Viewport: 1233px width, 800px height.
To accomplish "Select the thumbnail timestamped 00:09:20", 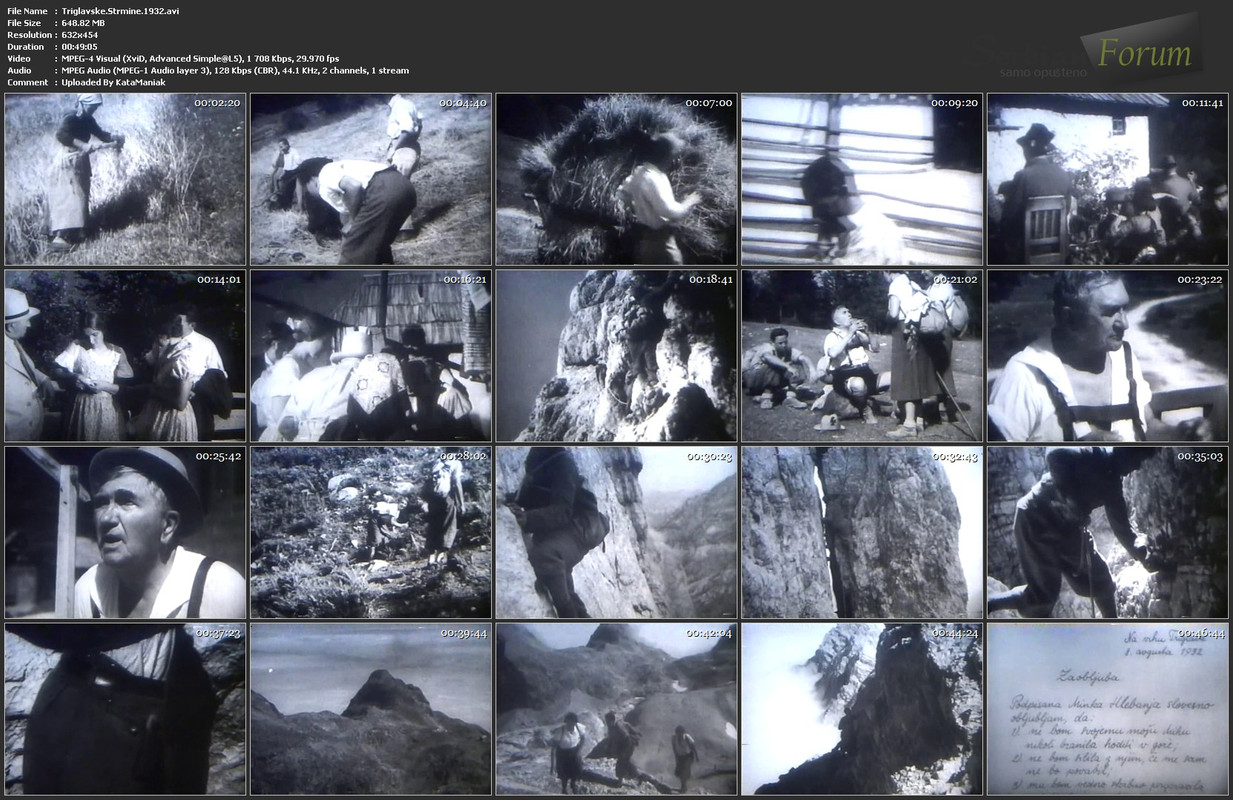I will [x=862, y=179].
